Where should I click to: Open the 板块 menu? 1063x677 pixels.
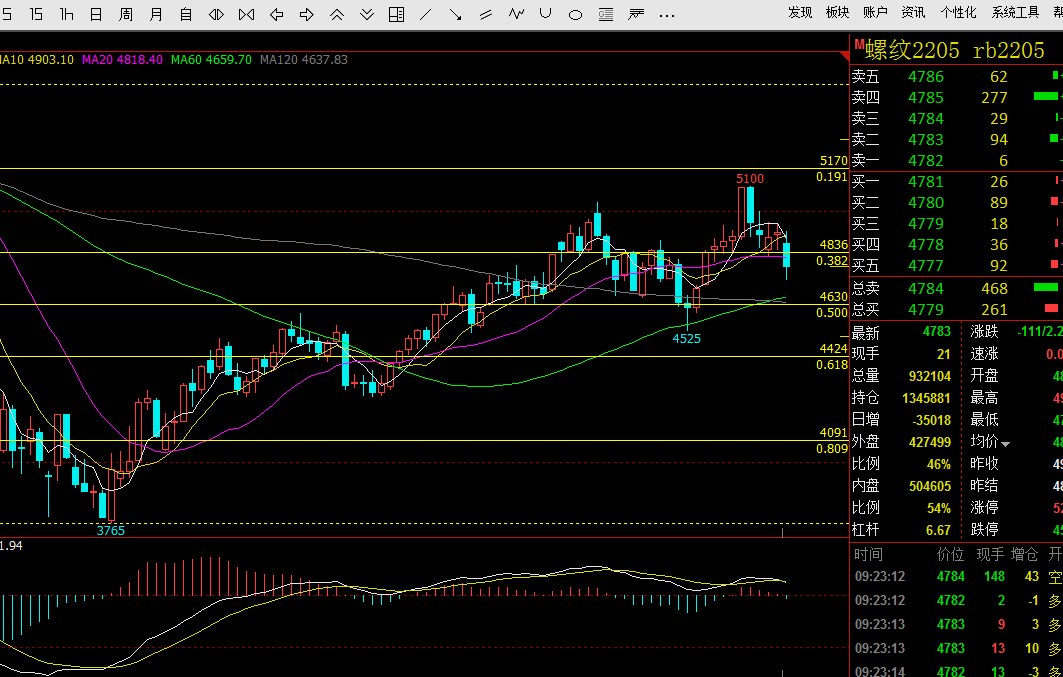[x=837, y=12]
